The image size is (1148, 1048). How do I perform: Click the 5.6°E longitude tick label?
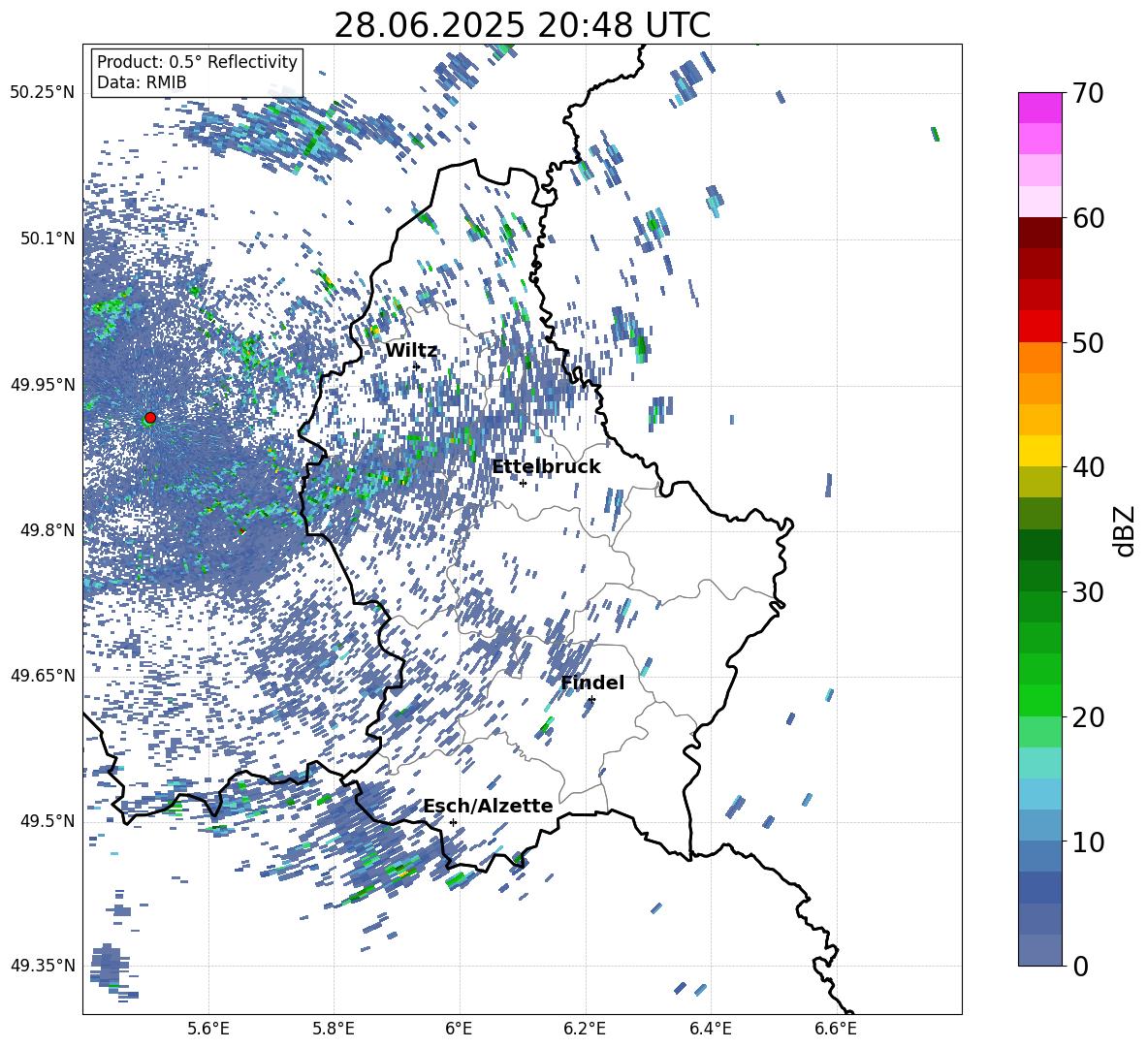click(x=208, y=1029)
